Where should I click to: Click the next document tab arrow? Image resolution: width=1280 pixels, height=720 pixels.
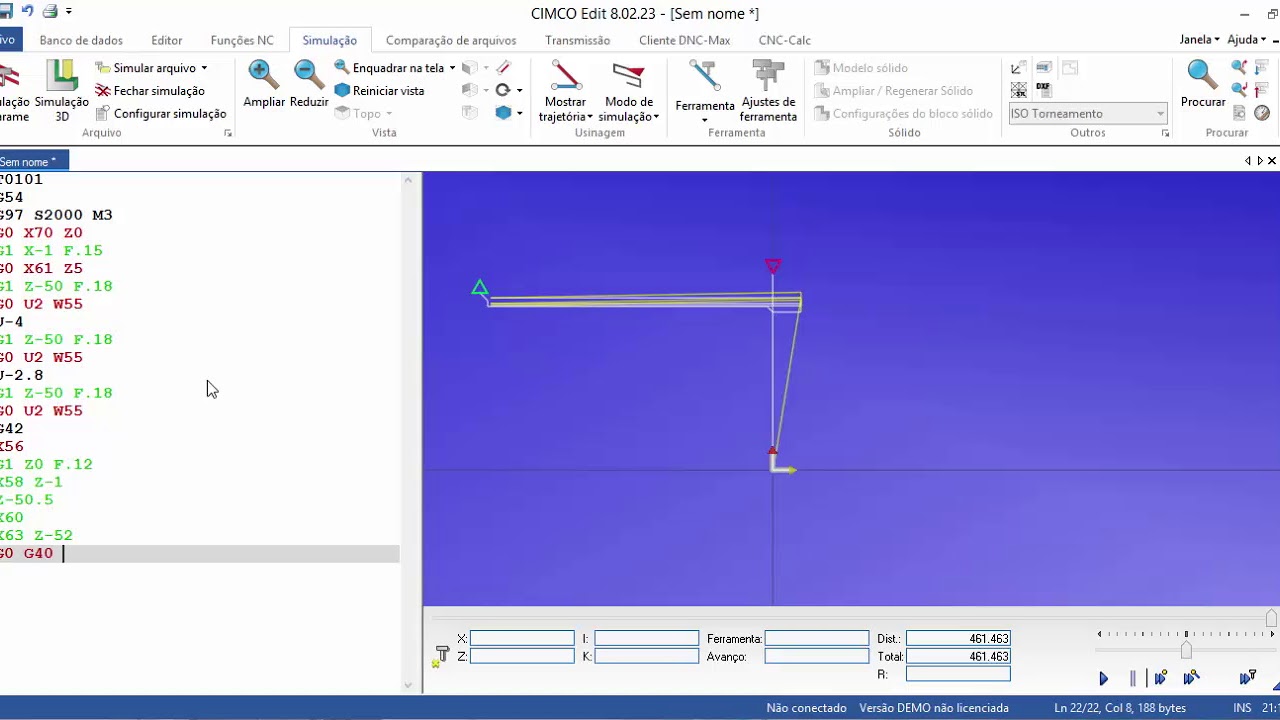coord(1260,161)
